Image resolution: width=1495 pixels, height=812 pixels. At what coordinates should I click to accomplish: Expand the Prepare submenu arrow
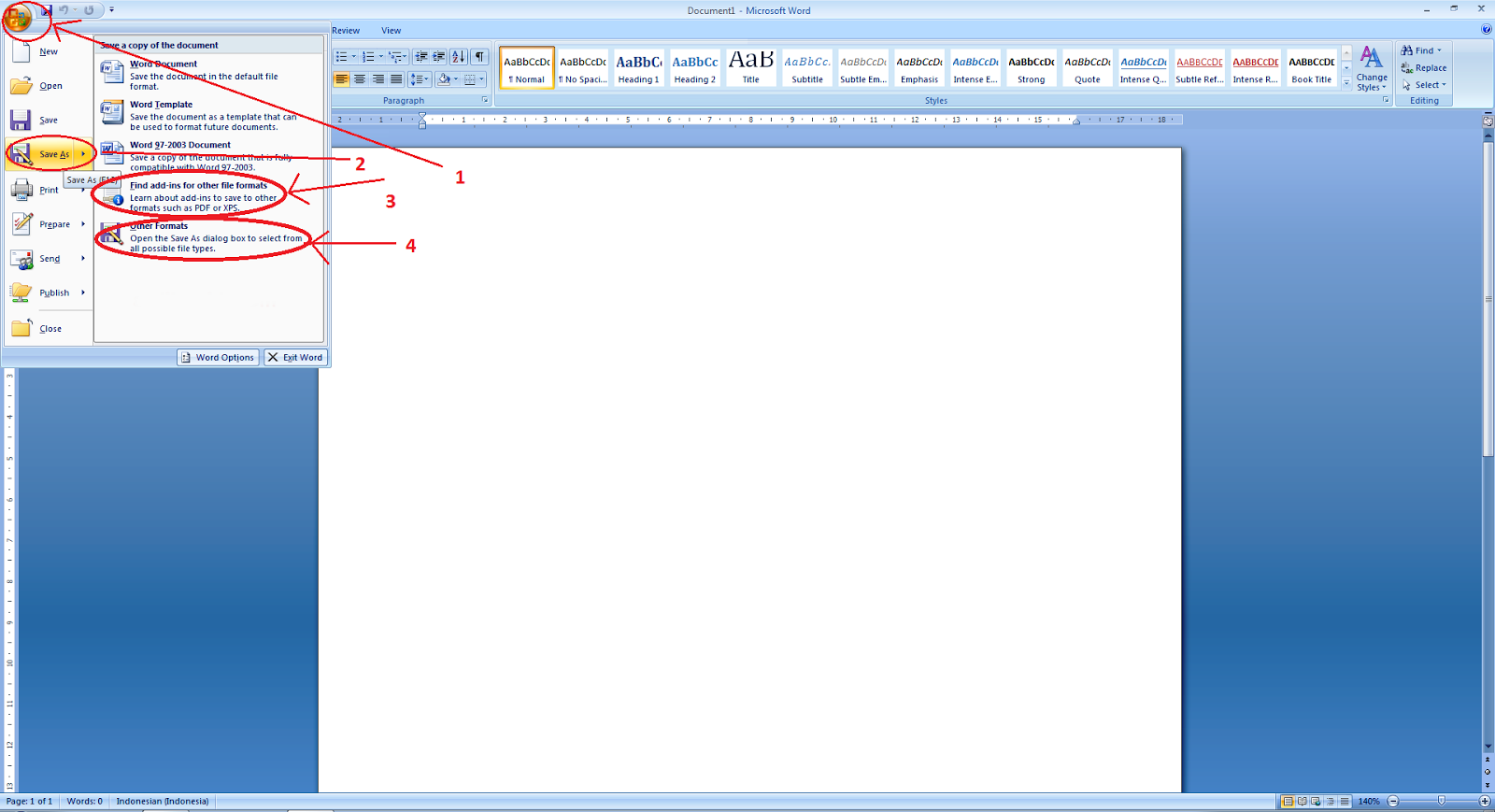83,224
